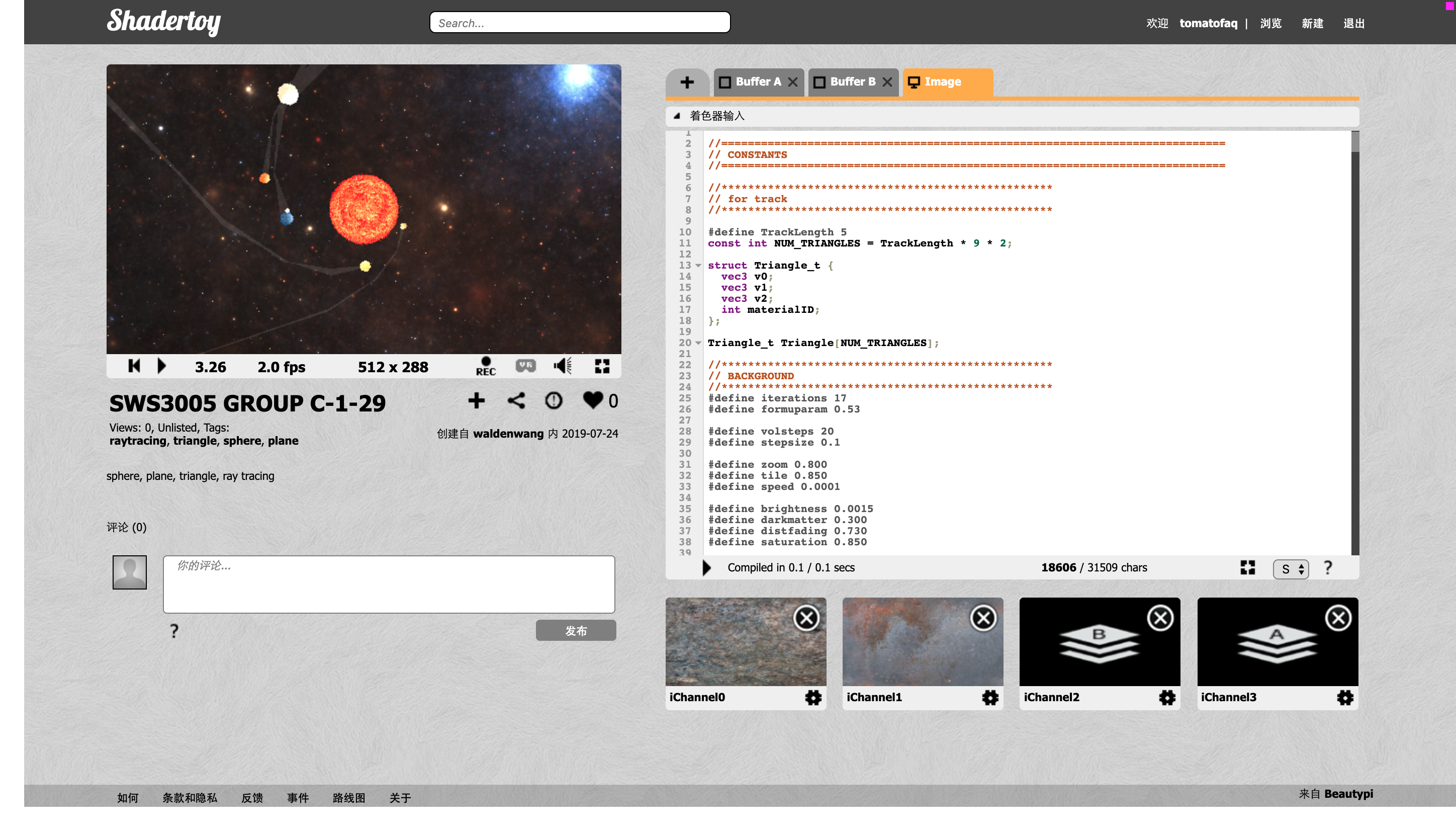Open the 浏览 browse page
This screenshot has width=1456, height=835.
pyautogui.click(x=1270, y=23)
